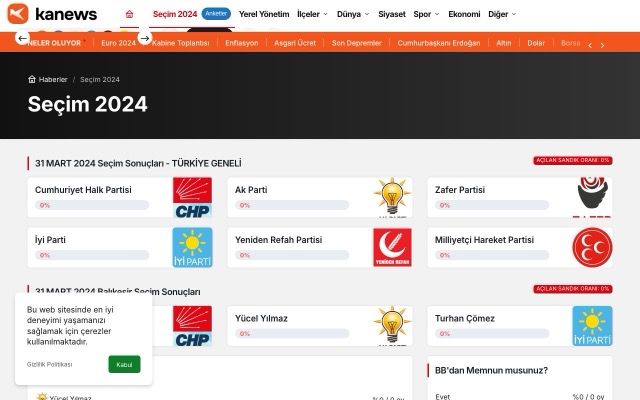This screenshot has height=400, width=640.
Task: Click the Yeniden Refah Partisi name
Action: click(278, 240)
